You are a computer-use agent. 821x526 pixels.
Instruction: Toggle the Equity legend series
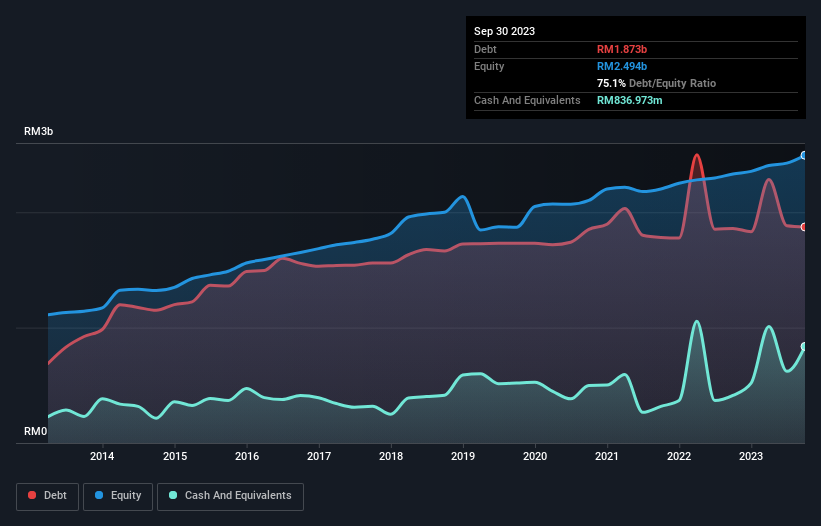tap(118, 496)
